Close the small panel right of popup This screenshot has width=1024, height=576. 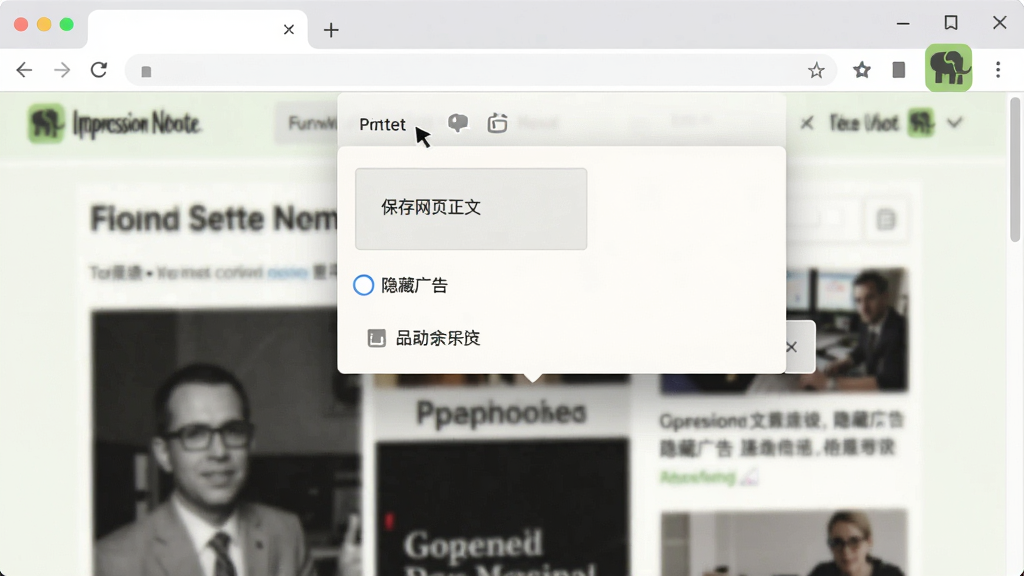tap(792, 347)
